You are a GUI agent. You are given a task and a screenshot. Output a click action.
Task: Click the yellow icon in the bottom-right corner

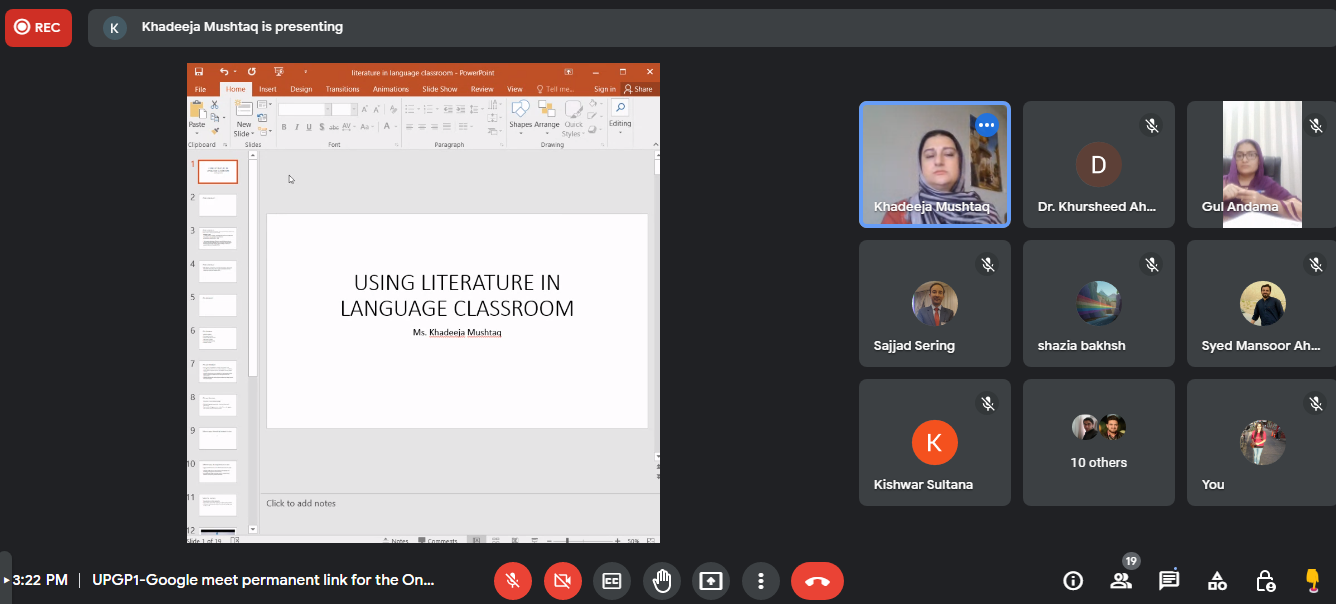[1312, 580]
